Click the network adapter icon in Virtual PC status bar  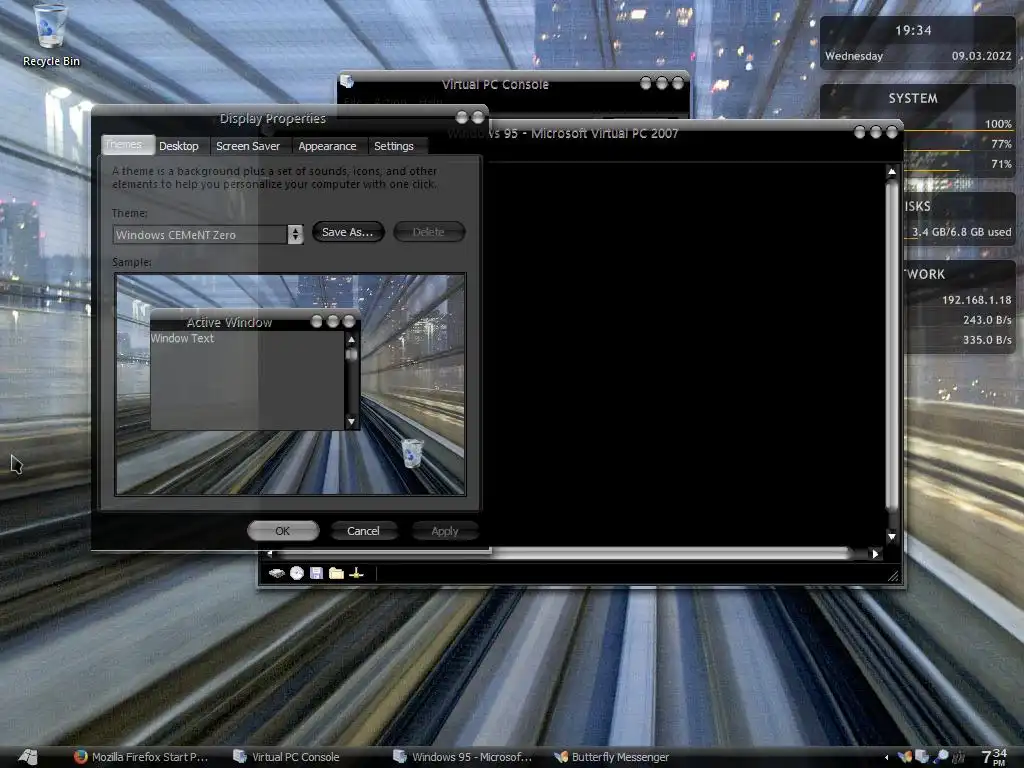click(x=357, y=573)
